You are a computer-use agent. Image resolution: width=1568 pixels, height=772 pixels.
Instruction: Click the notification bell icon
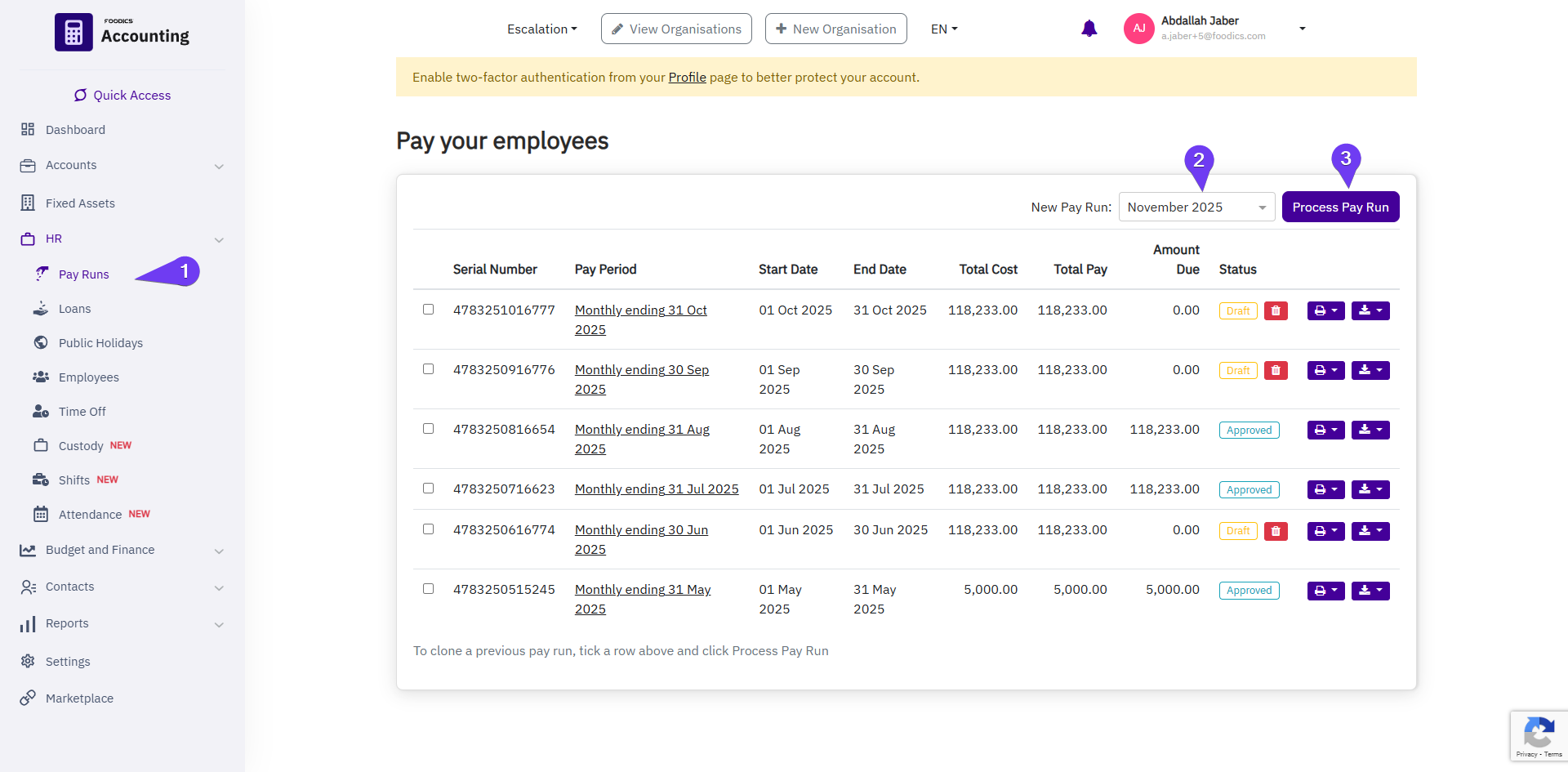pyautogui.click(x=1089, y=29)
